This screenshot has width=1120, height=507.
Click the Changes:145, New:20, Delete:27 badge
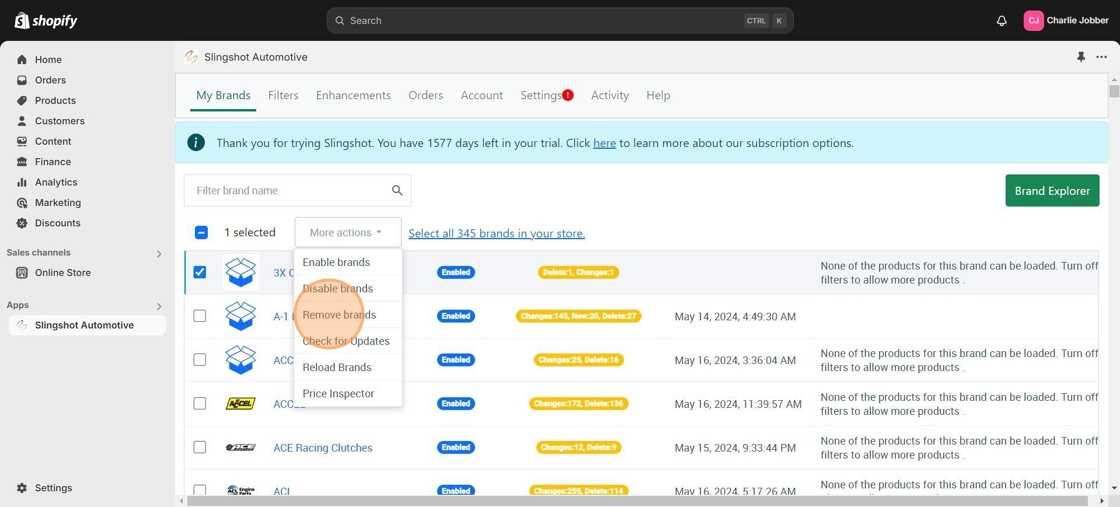pos(579,316)
